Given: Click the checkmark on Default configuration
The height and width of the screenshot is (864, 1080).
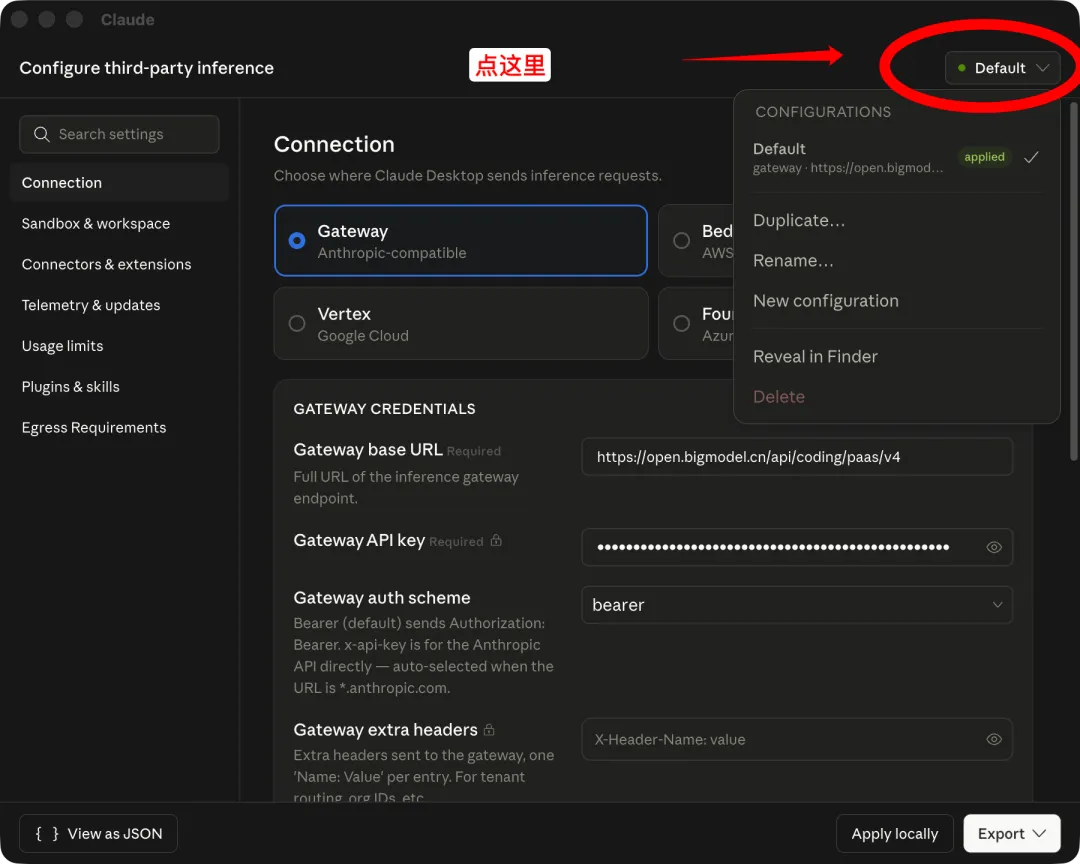Looking at the screenshot, I should [x=1030, y=157].
